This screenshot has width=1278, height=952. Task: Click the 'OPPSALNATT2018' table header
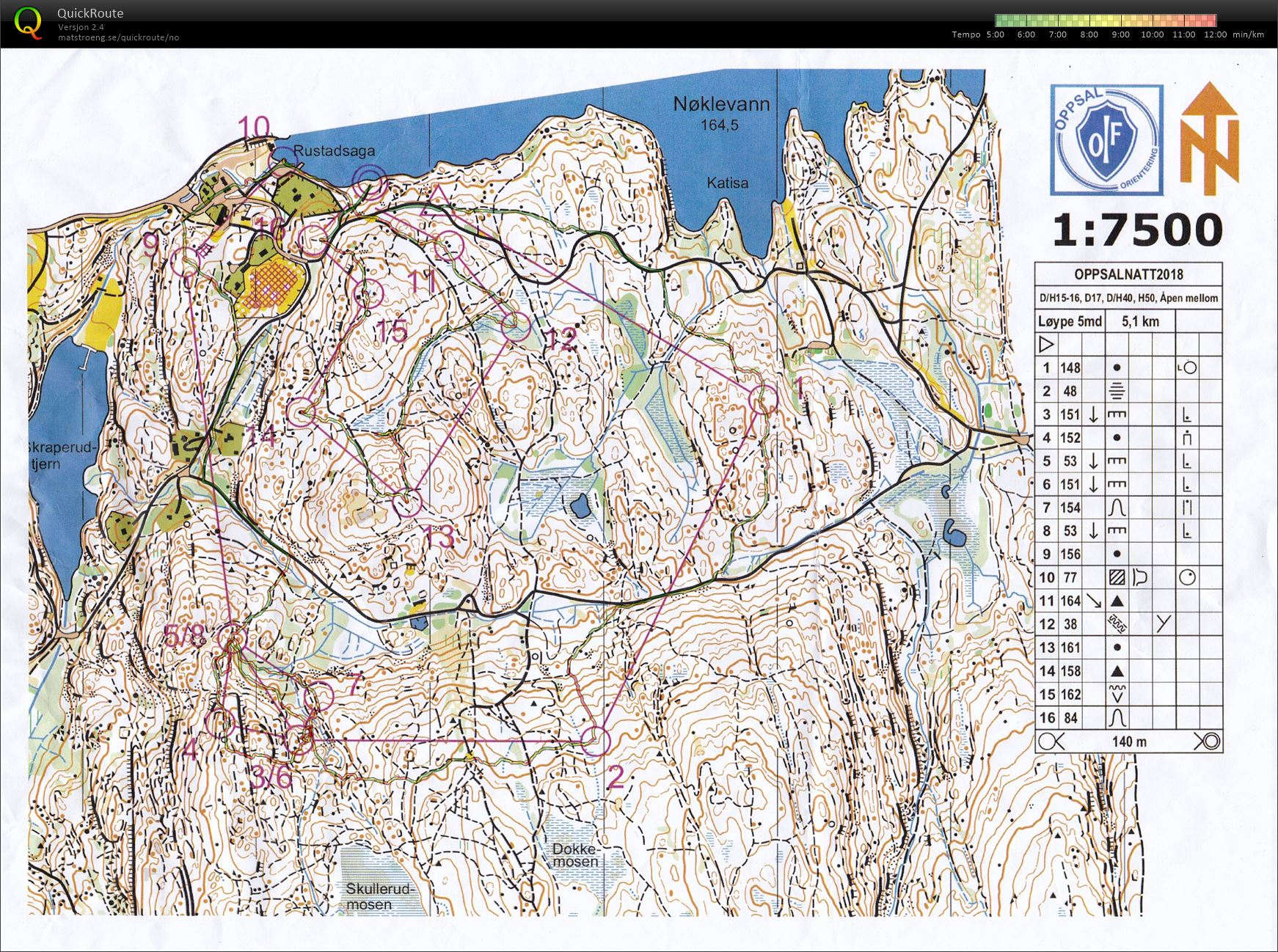click(x=1128, y=274)
